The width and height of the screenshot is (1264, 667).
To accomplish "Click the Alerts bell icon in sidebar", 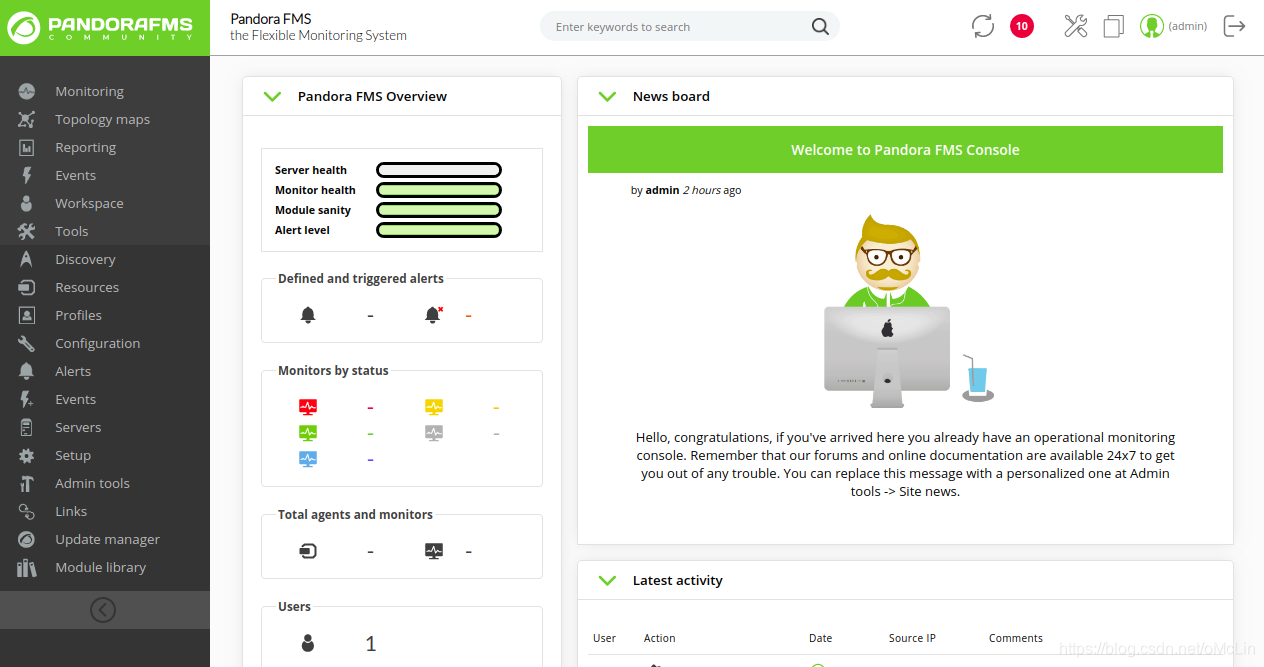I will click(x=27, y=371).
